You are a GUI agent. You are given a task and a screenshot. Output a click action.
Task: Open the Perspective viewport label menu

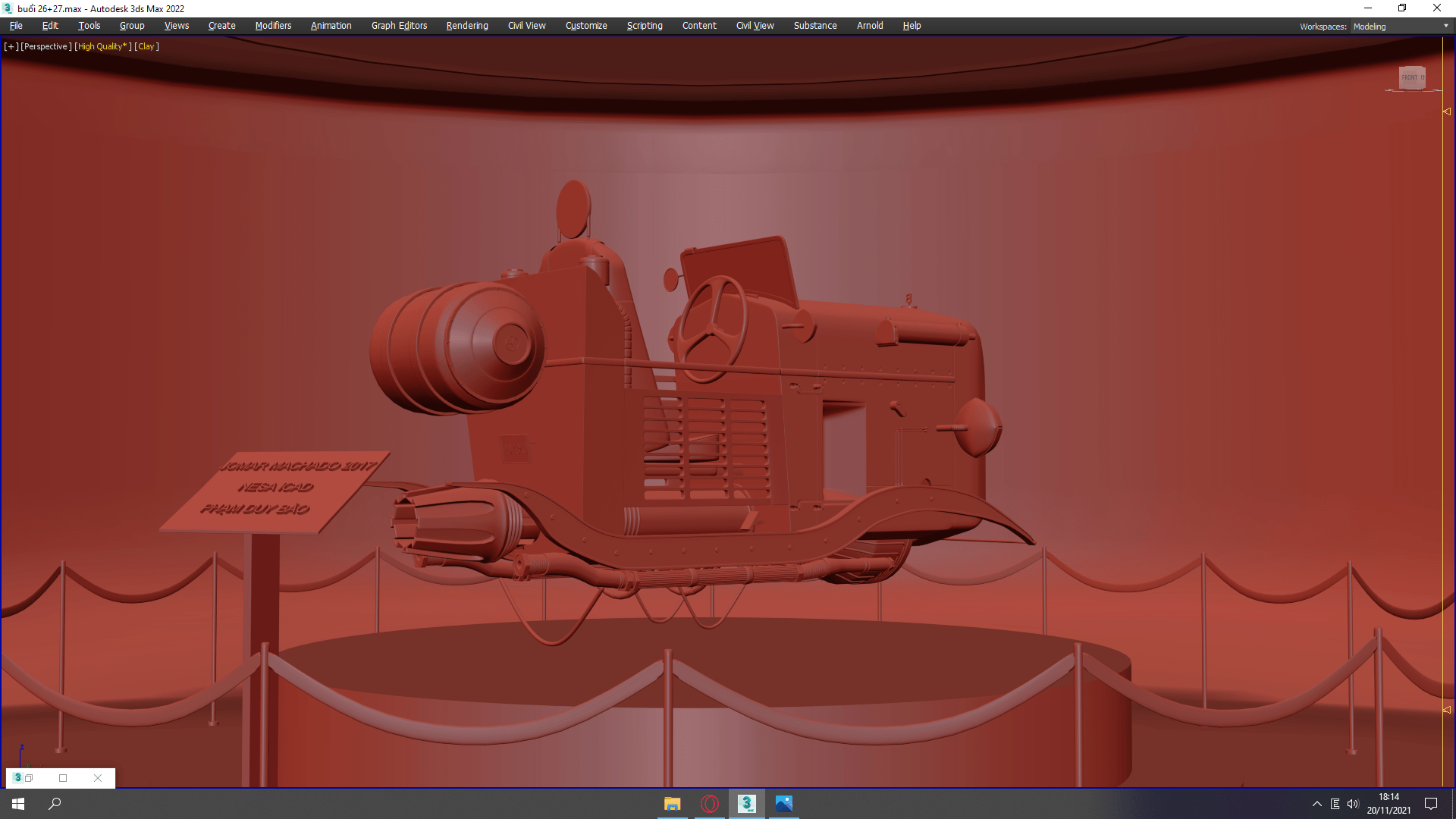[46, 46]
